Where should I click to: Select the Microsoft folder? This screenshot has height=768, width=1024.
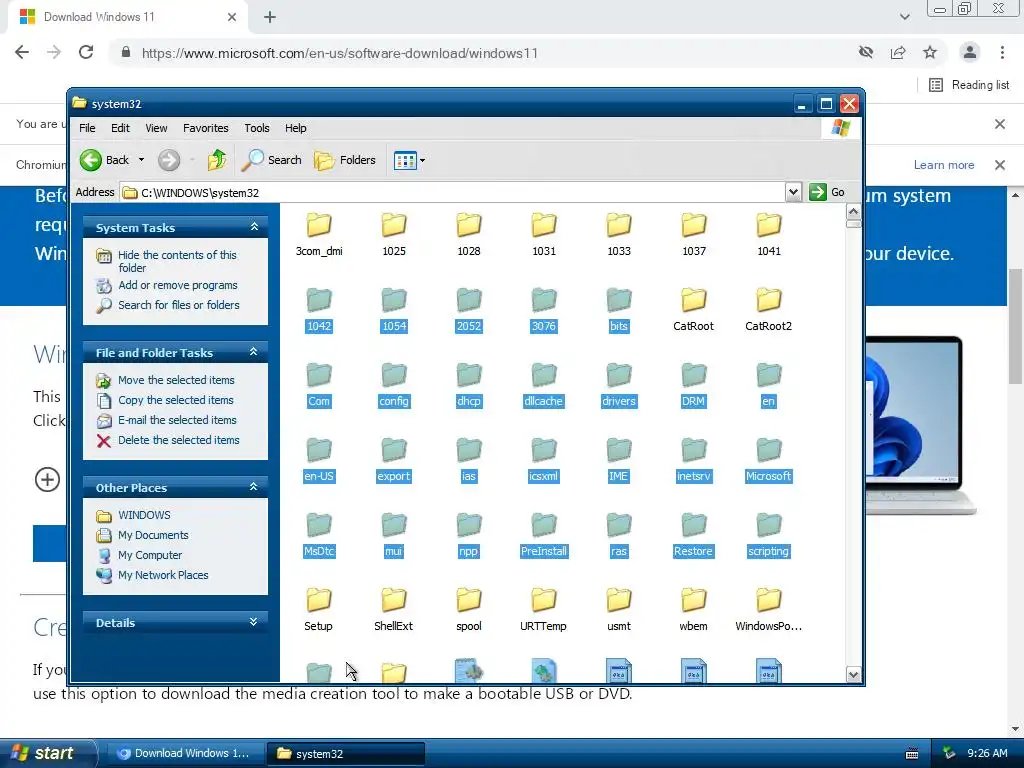click(769, 459)
